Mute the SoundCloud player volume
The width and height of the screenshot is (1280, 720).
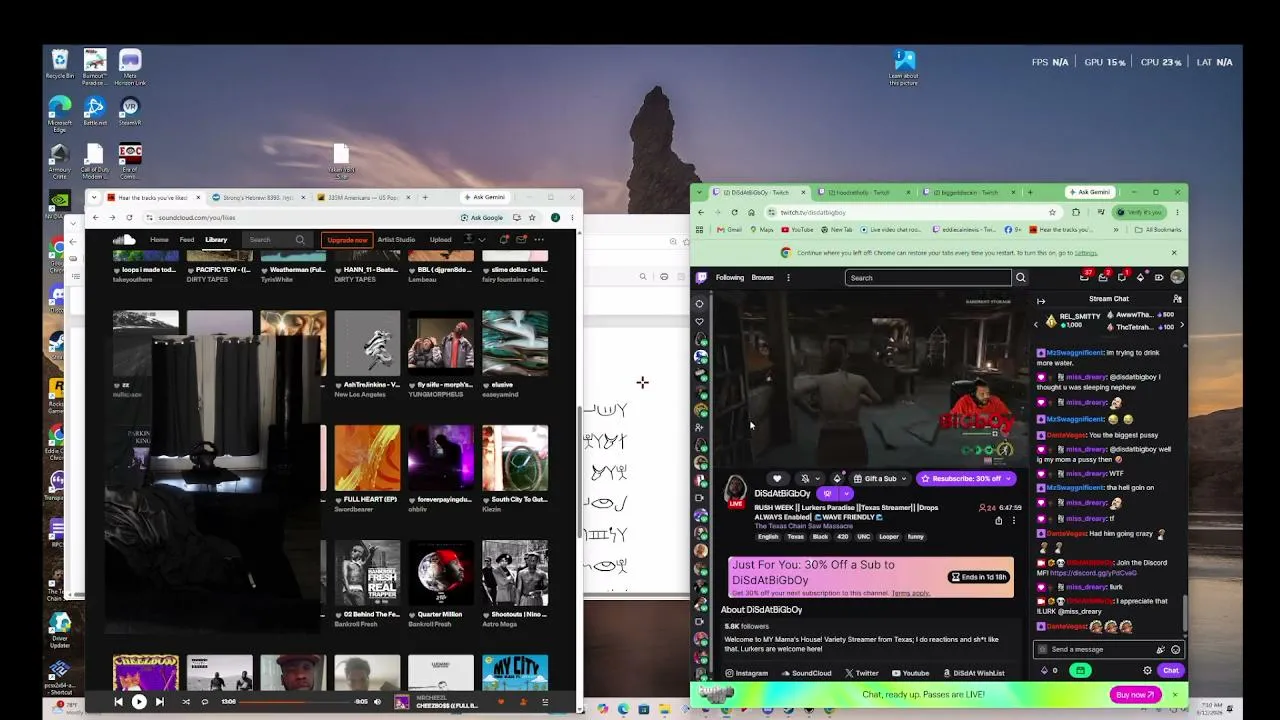pyautogui.click(x=377, y=702)
